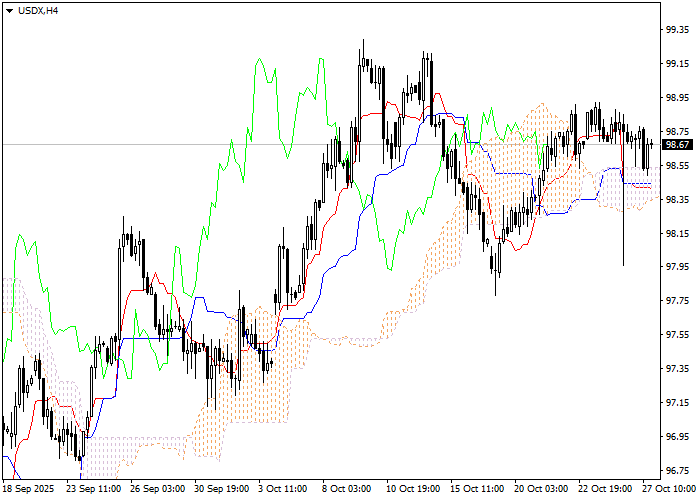Select the 20 Oct 03:00 time label
Image resolution: width=700 pixels, height=500 pixels.
tap(540, 489)
